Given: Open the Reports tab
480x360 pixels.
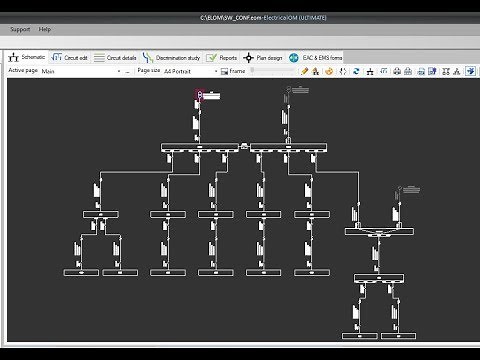Looking at the screenshot, I should (222, 58).
